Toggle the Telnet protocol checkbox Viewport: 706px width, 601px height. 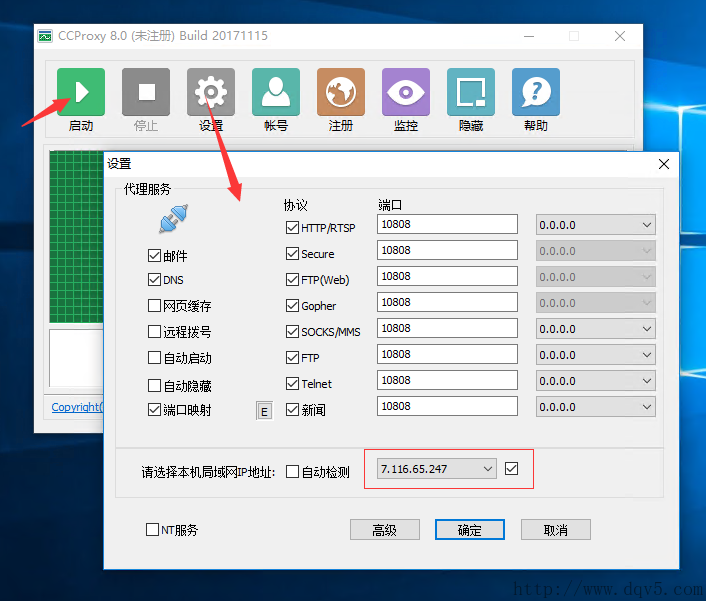(292, 384)
